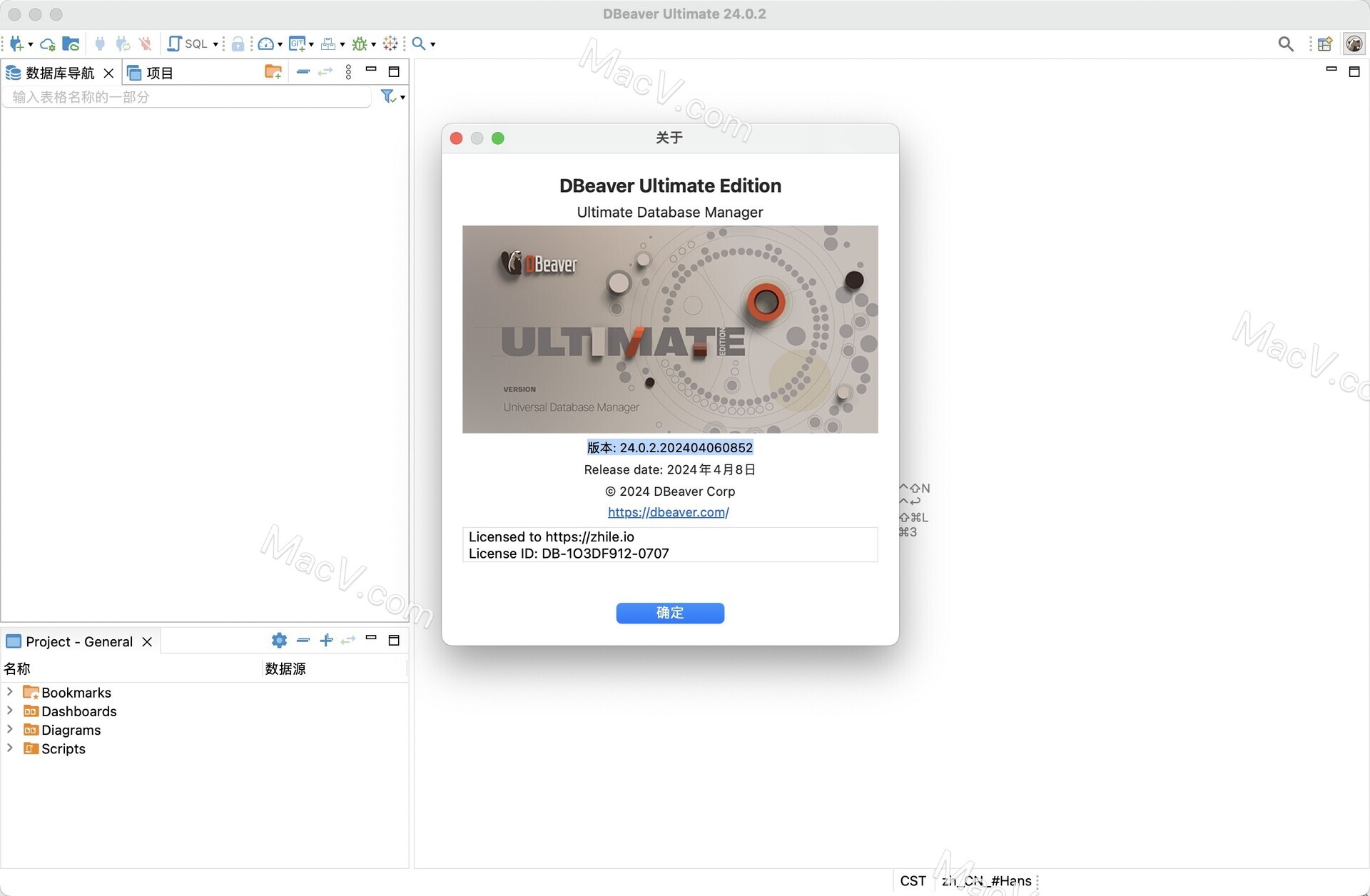This screenshot has width=1370, height=896.
Task: Expand the Bookmarks tree item
Action: 9,692
